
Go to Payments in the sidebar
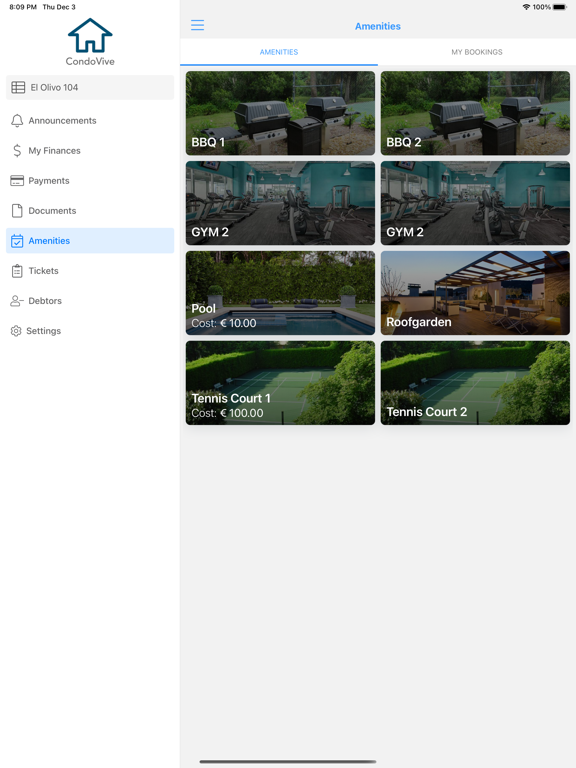pyautogui.click(x=90, y=181)
